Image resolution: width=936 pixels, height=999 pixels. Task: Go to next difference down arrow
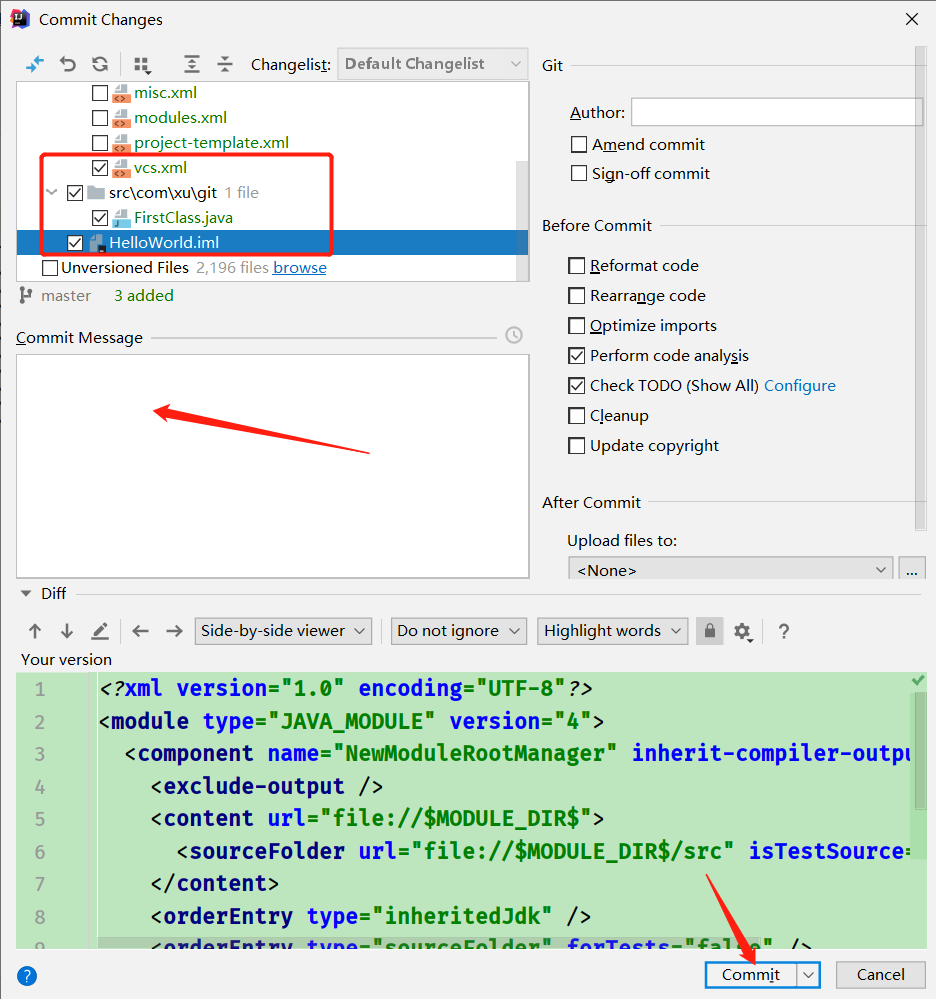(67, 631)
